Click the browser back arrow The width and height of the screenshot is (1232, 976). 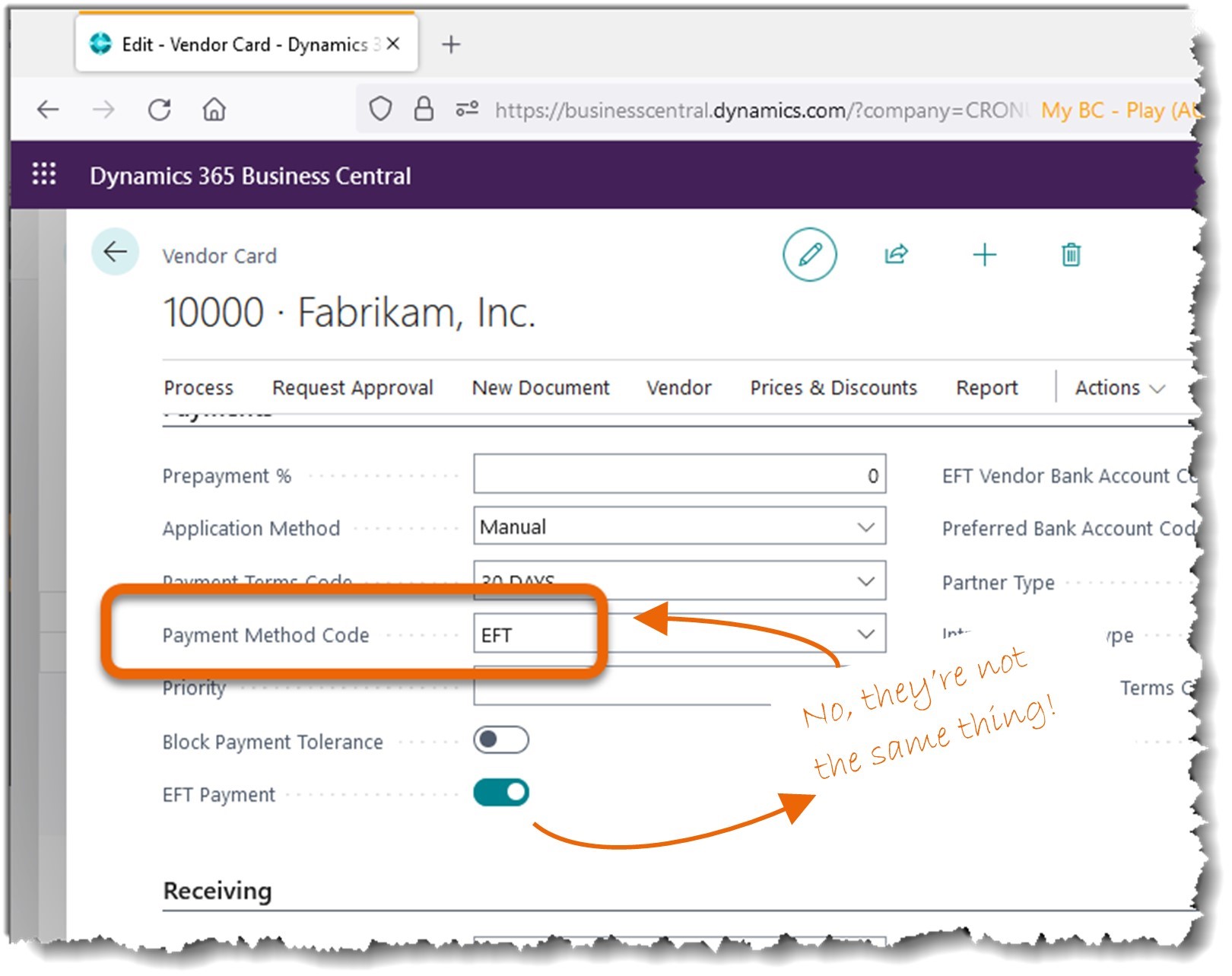[x=48, y=110]
